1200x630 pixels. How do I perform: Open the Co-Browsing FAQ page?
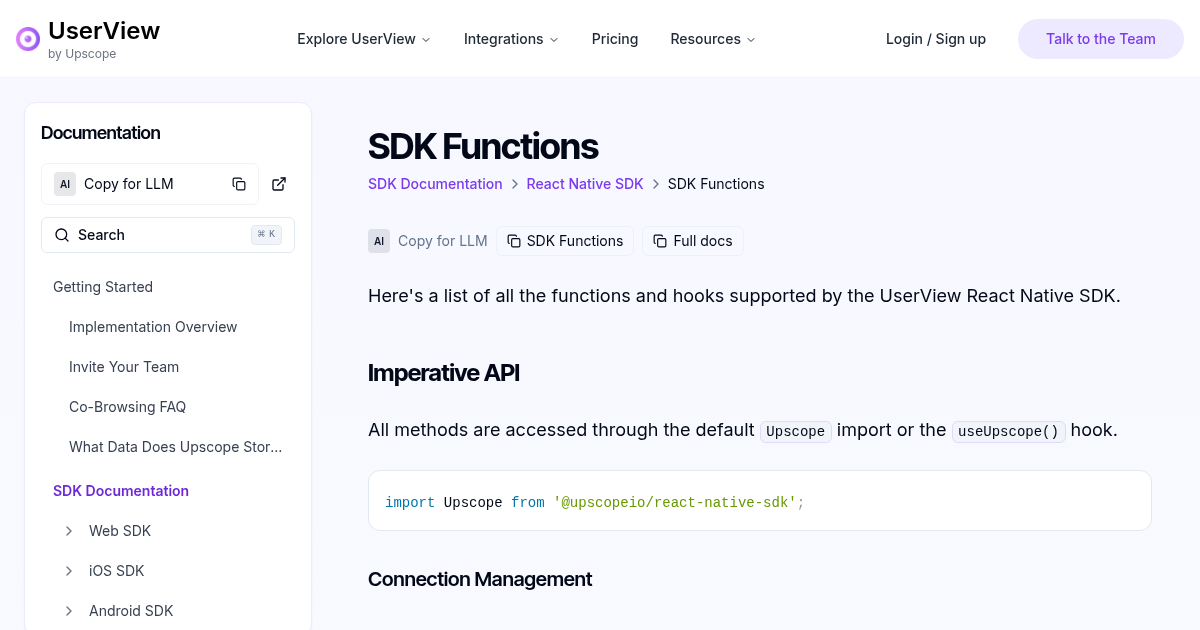coord(127,407)
